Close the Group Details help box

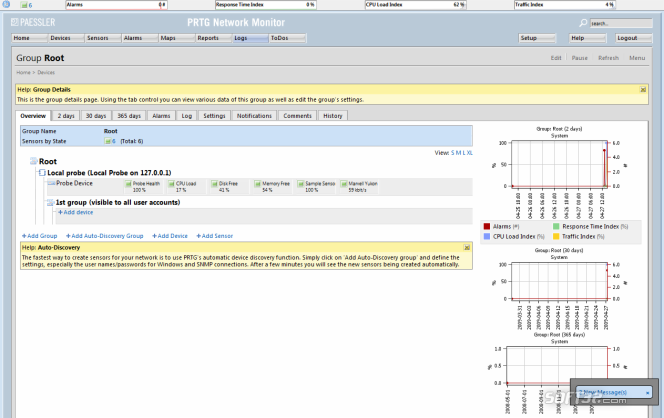[643, 90]
